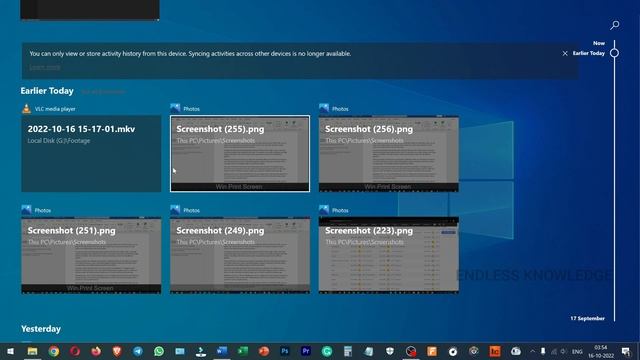Click the 'Local Disk (G:)\Footage' path text
Image resolution: width=640 pixels, height=360 pixels.
(x=59, y=140)
